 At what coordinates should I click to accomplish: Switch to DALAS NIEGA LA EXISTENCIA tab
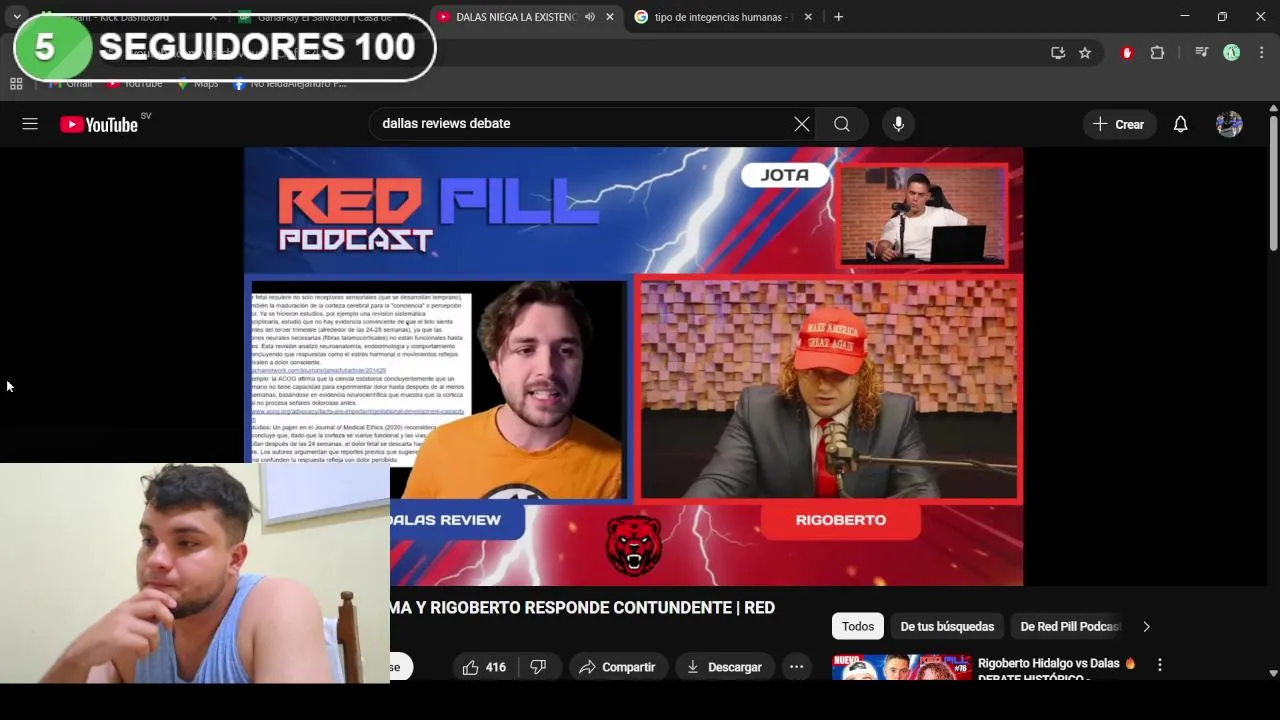coord(516,17)
